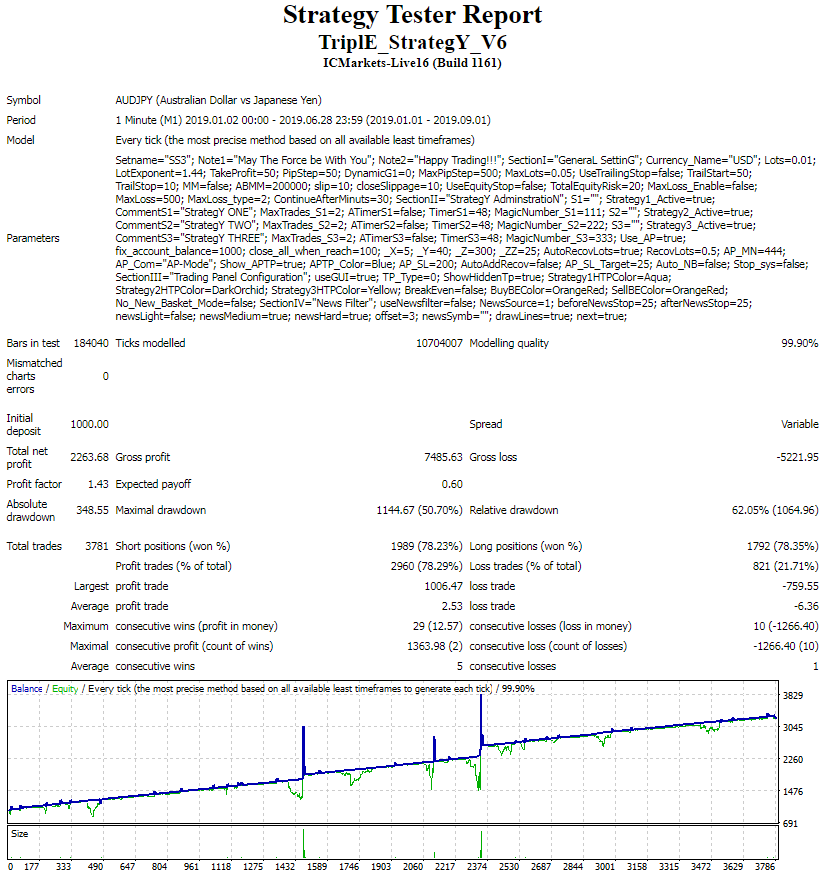The image size is (836, 876).
Task: Click the net profit value '2263.68'
Action: (x=89, y=457)
